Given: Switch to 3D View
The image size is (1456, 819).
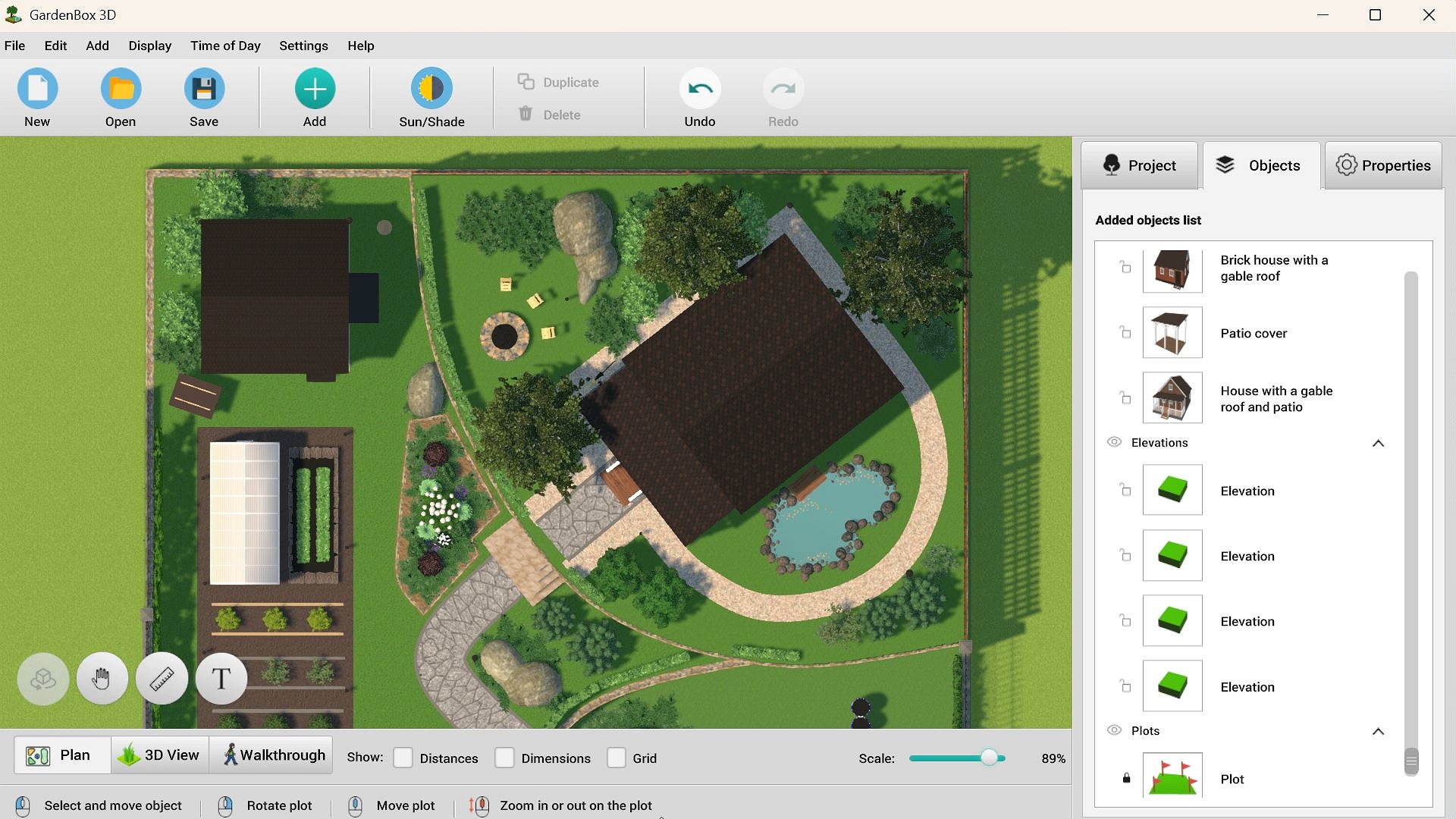Looking at the screenshot, I should click(x=159, y=755).
